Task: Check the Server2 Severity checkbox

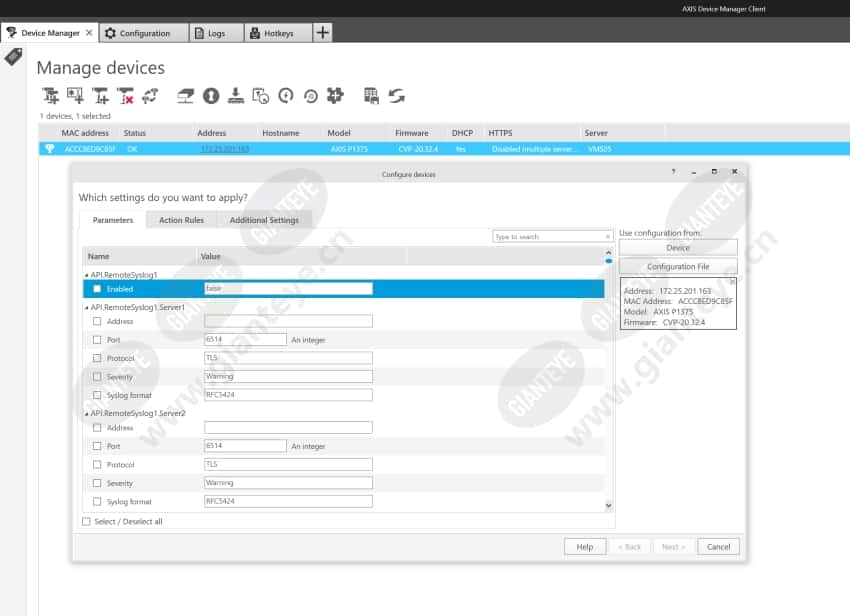Action: point(97,483)
